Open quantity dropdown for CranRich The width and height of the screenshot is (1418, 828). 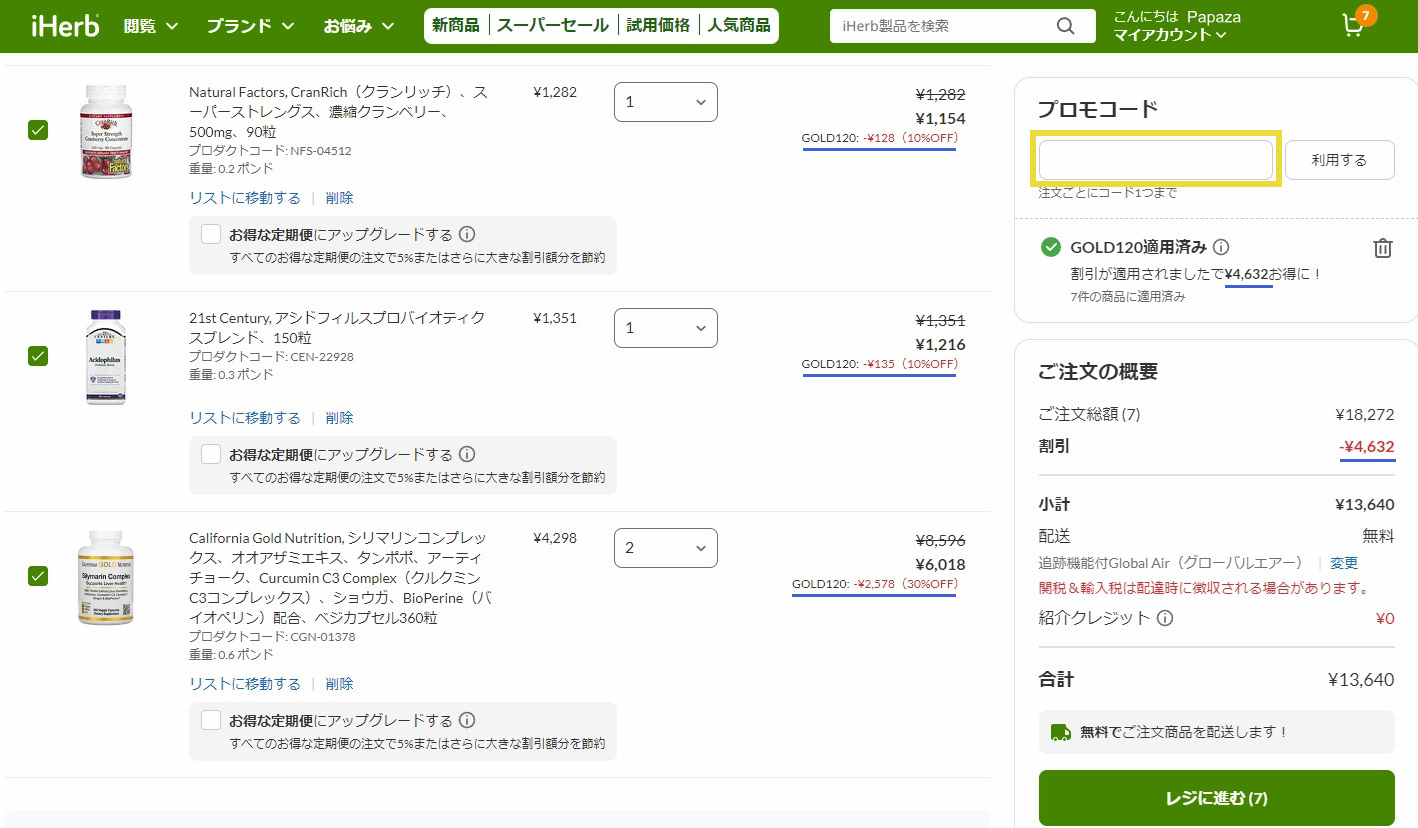pyautogui.click(x=665, y=102)
